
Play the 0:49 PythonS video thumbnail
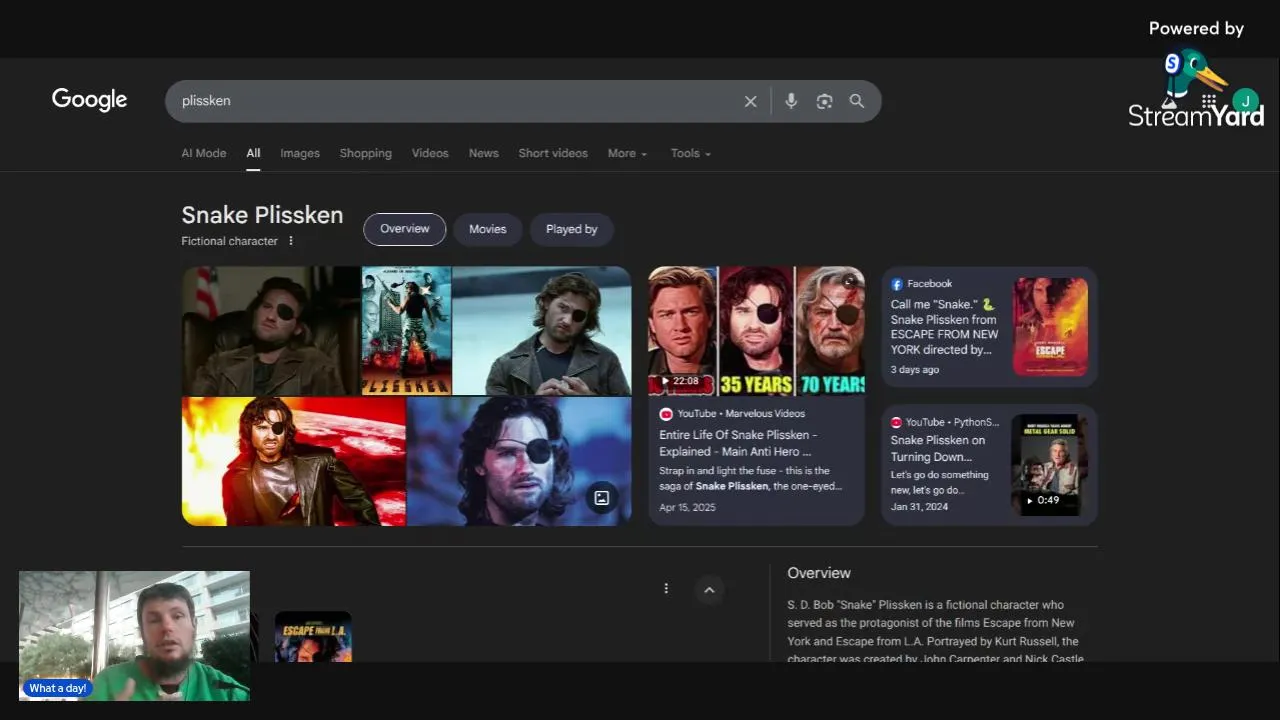coord(1049,465)
